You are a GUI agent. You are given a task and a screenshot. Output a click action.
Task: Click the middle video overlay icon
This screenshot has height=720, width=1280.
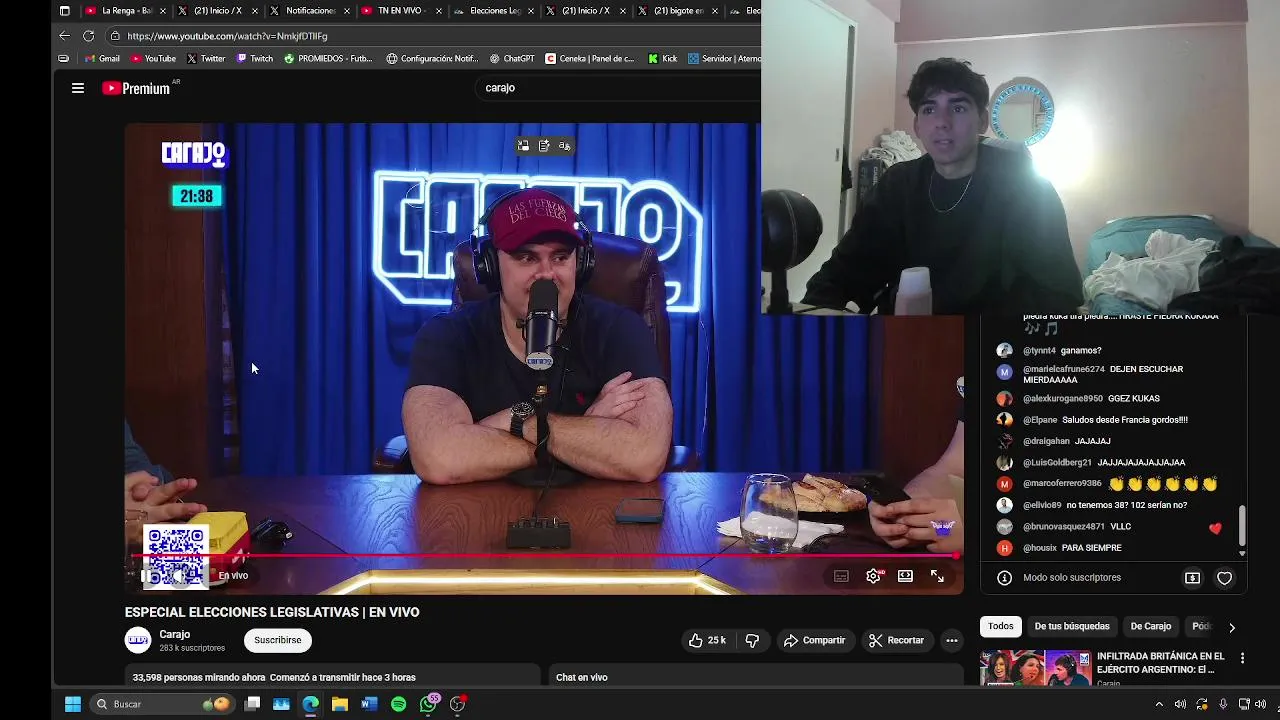(x=544, y=146)
